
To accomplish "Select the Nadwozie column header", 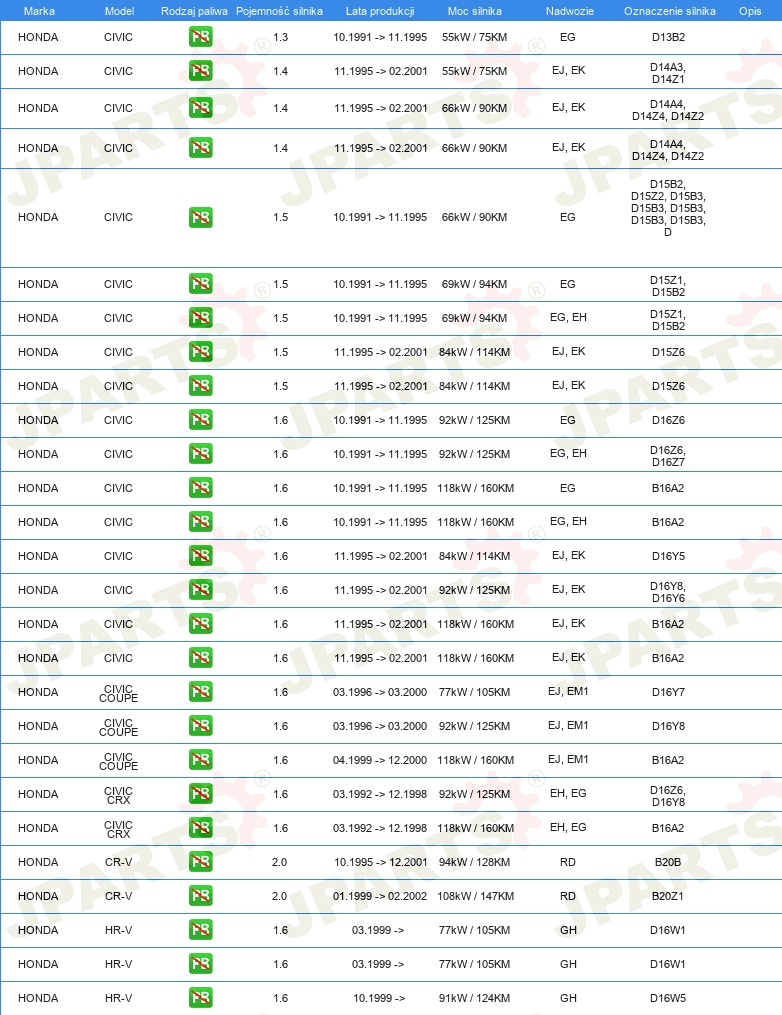I will 570,11.
